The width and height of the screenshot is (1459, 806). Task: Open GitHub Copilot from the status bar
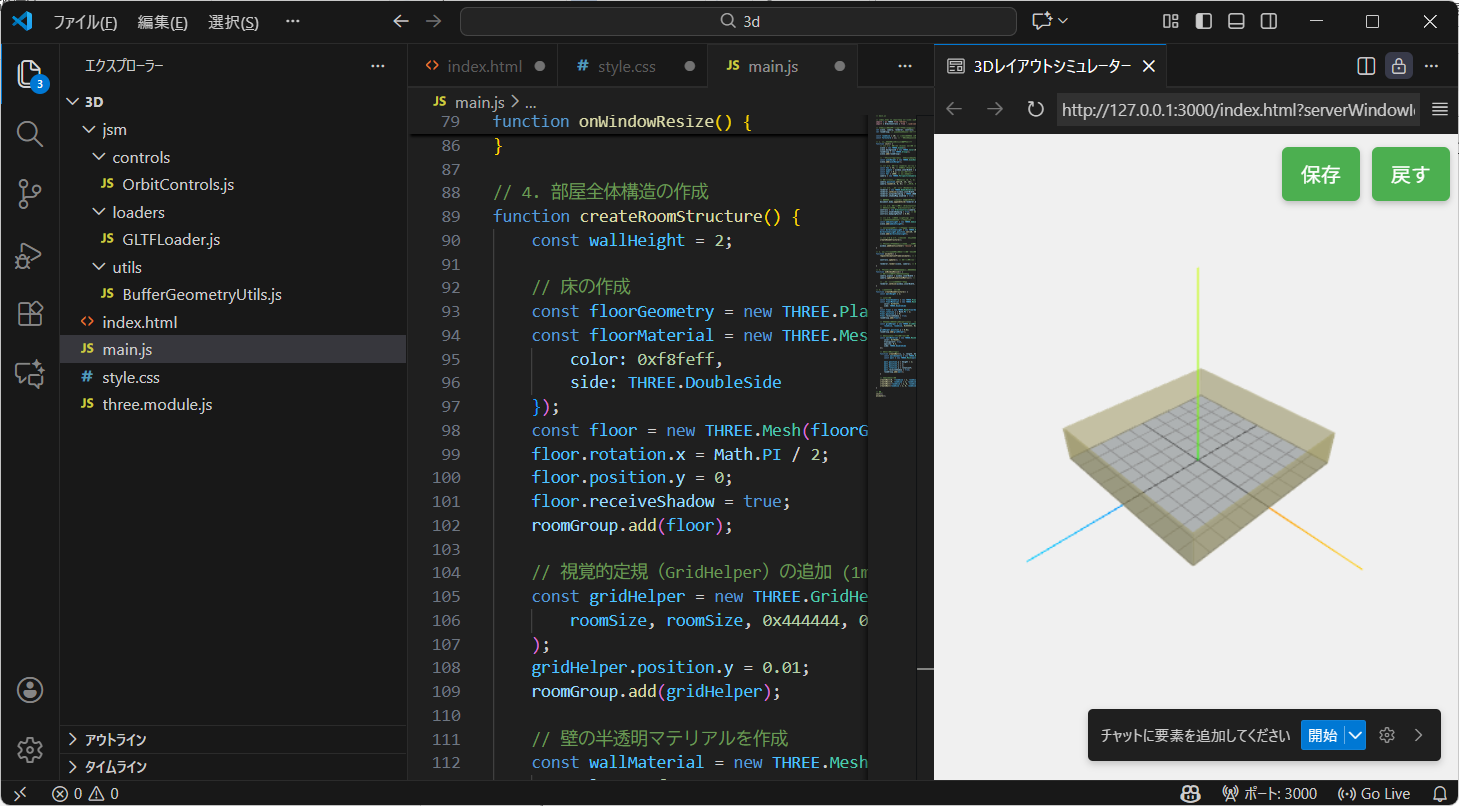(1190, 793)
